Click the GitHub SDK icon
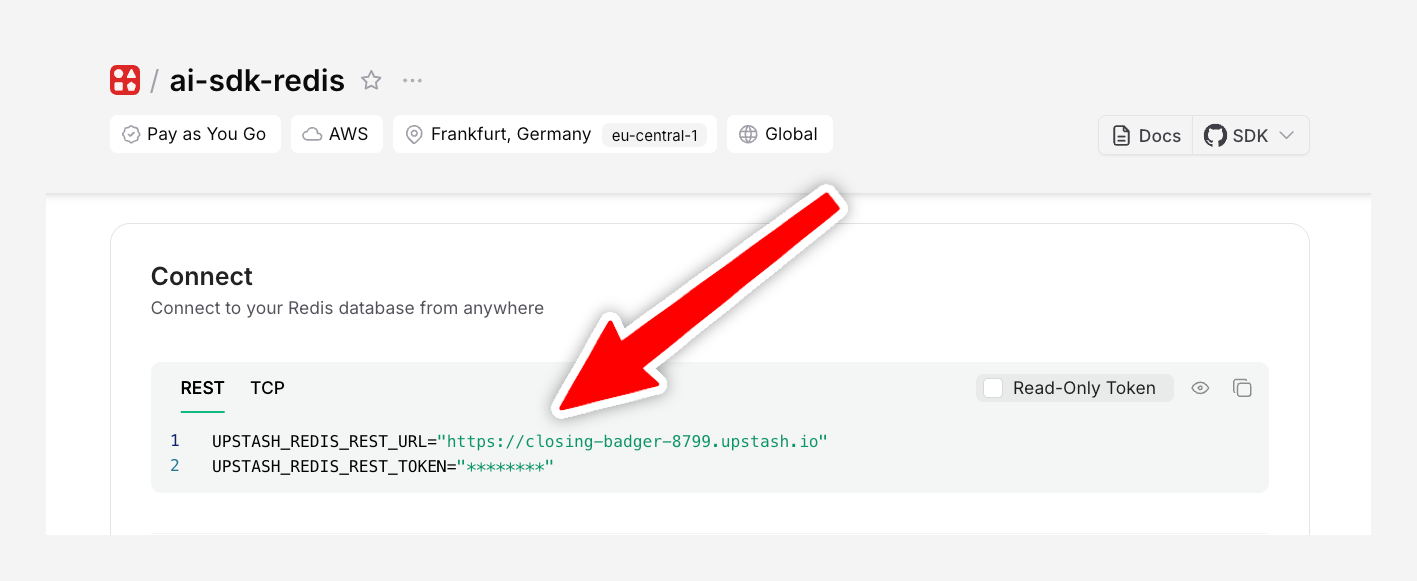 (1215, 136)
